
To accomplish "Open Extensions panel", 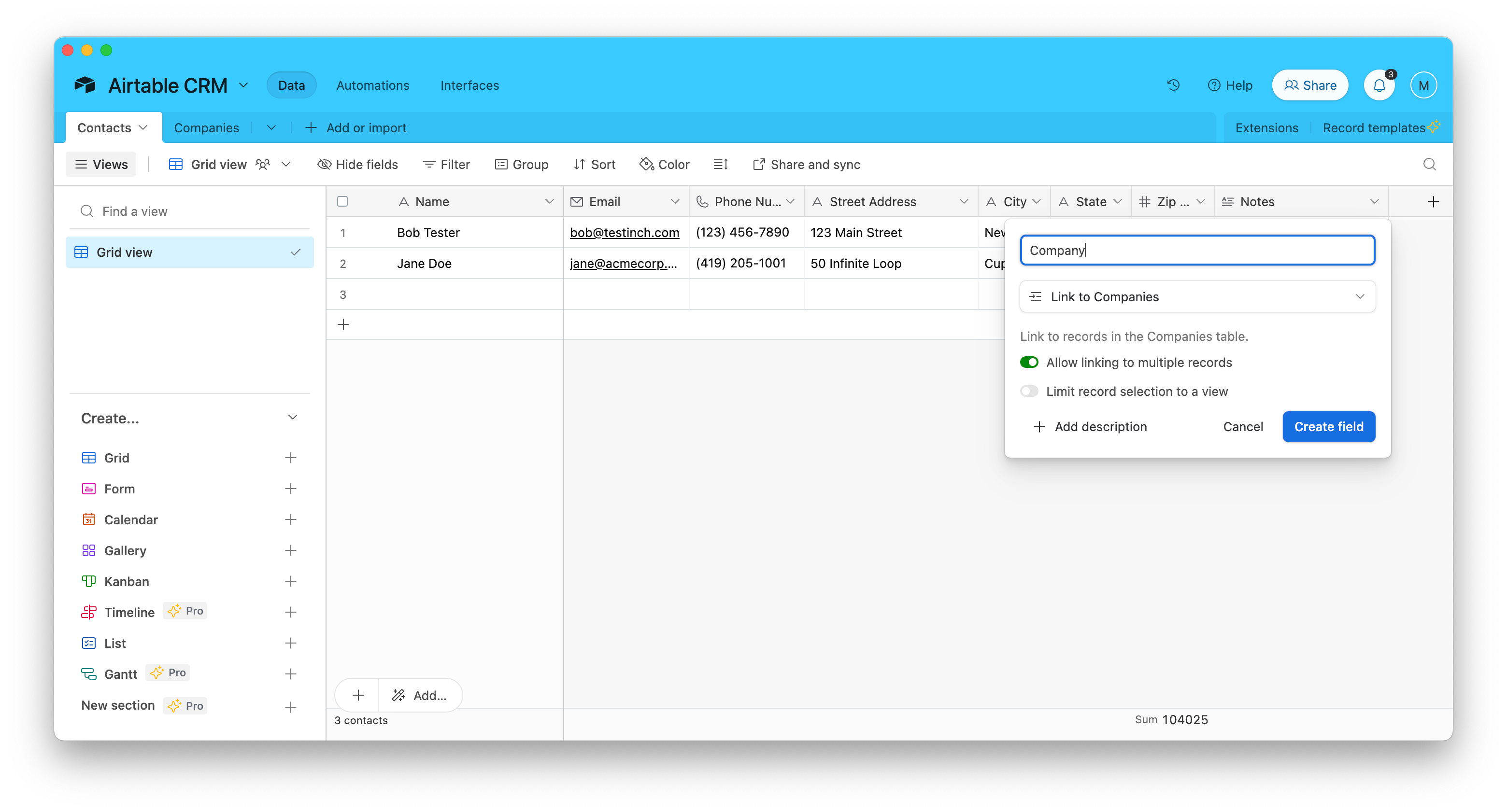I will click(1266, 127).
